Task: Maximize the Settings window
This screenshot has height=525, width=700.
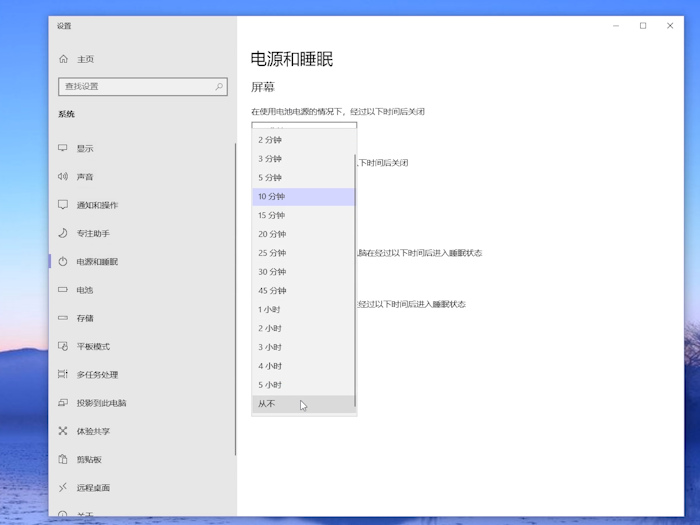Action: point(643,26)
